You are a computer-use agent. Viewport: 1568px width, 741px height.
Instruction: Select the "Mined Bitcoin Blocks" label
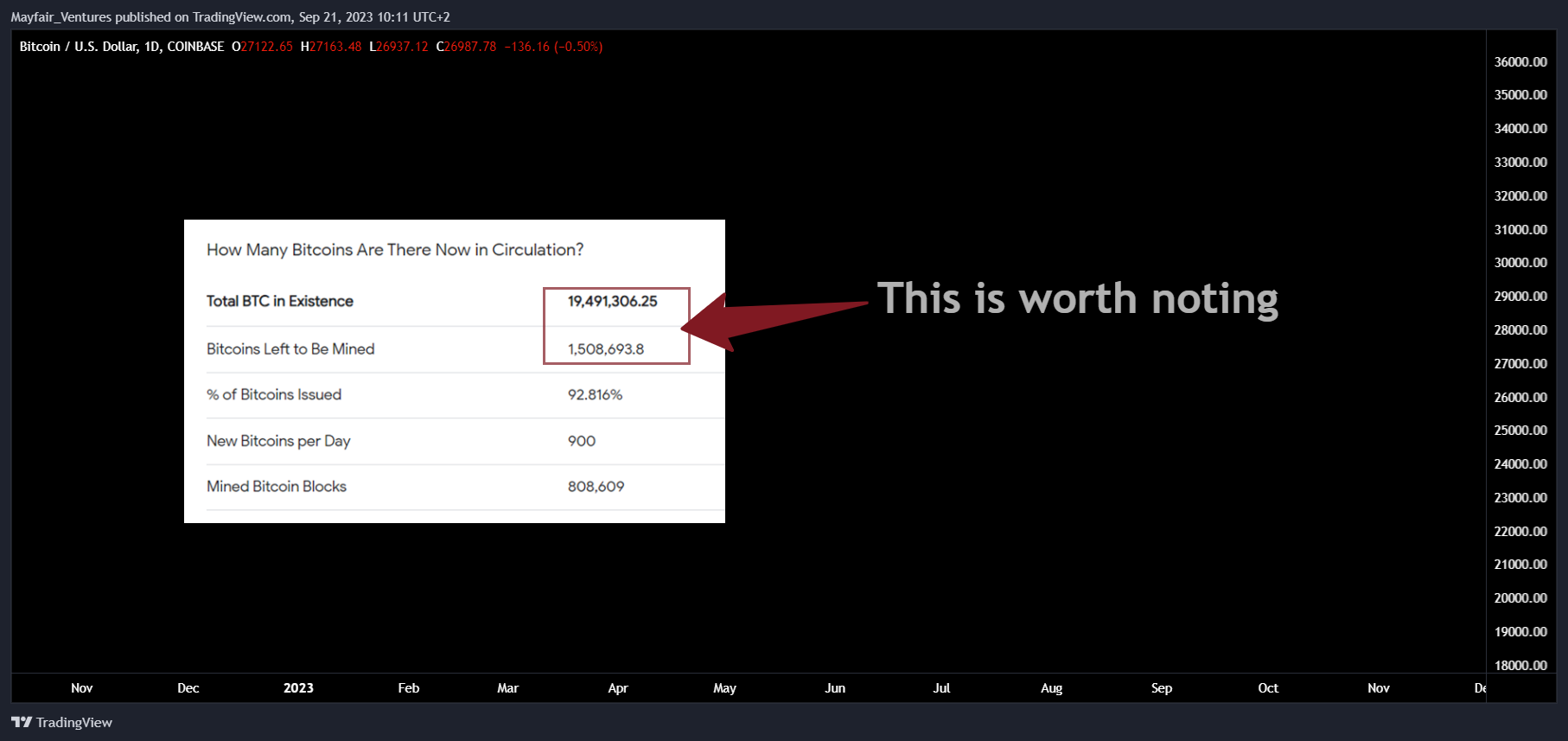click(277, 487)
